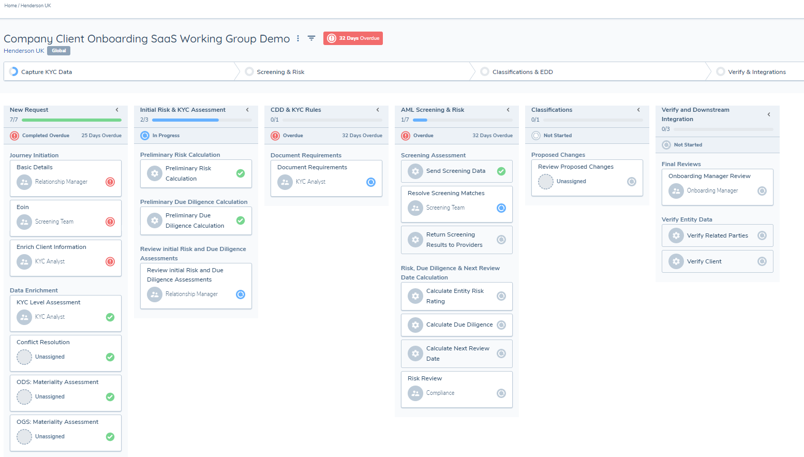
Task: Open the Conflict Resolution task card
Action: pos(66,353)
